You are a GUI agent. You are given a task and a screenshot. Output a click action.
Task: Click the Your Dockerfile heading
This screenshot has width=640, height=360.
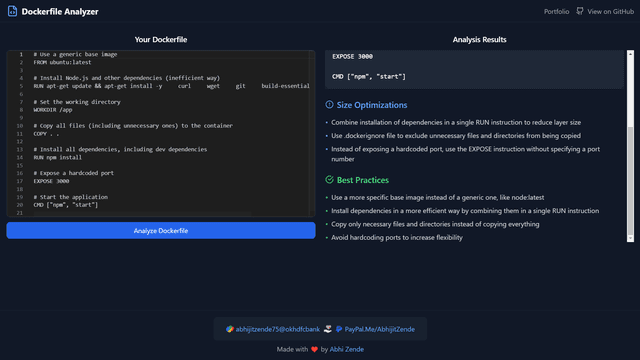[x=161, y=40]
